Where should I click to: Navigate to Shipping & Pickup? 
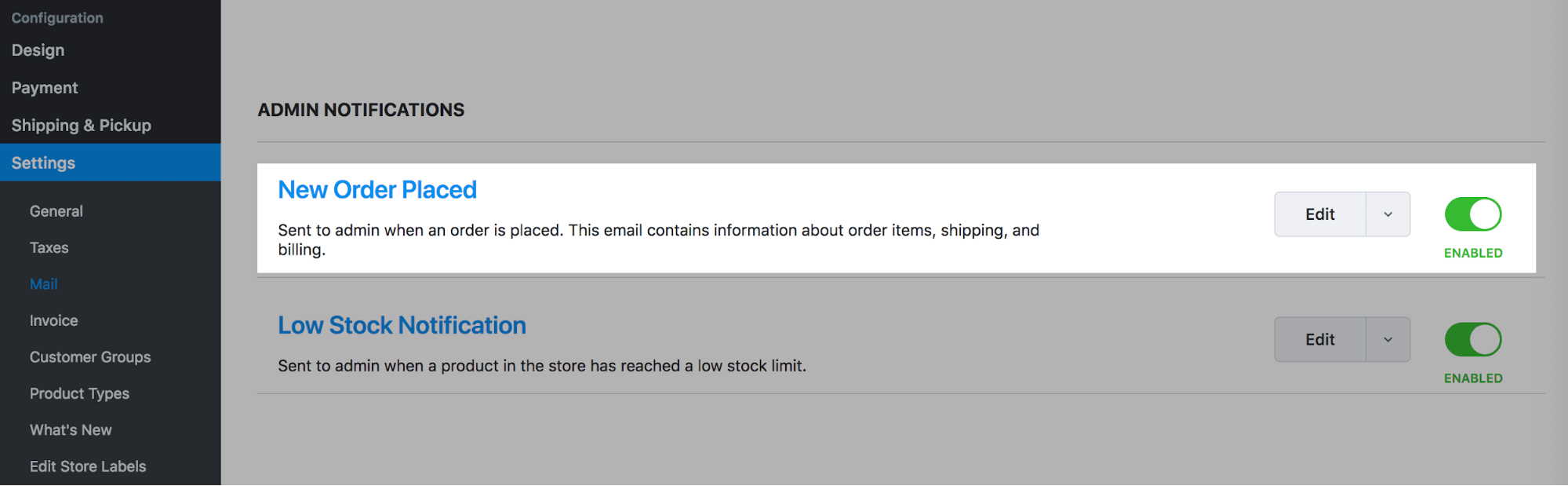tap(82, 126)
